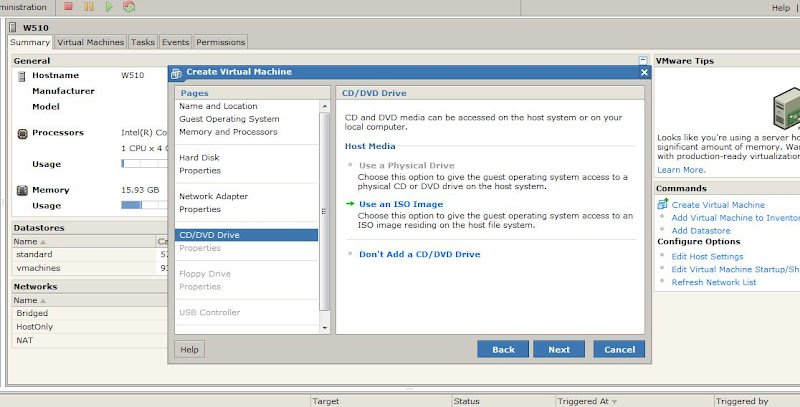Image resolution: width=800 pixels, height=407 pixels.
Task: Open the Tasks tab
Action: (x=142, y=42)
